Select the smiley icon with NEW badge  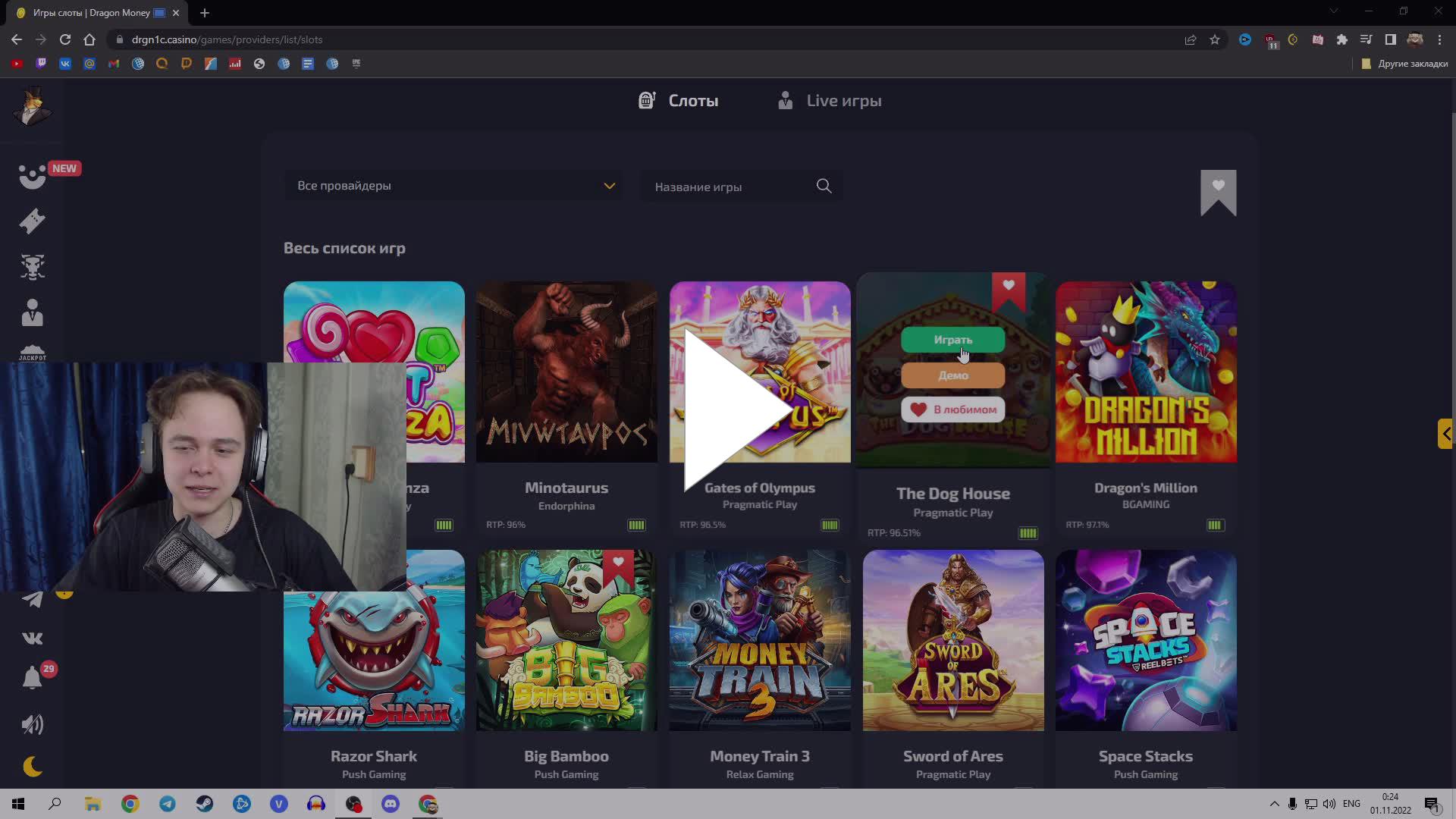pyautogui.click(x=32, y=176)
